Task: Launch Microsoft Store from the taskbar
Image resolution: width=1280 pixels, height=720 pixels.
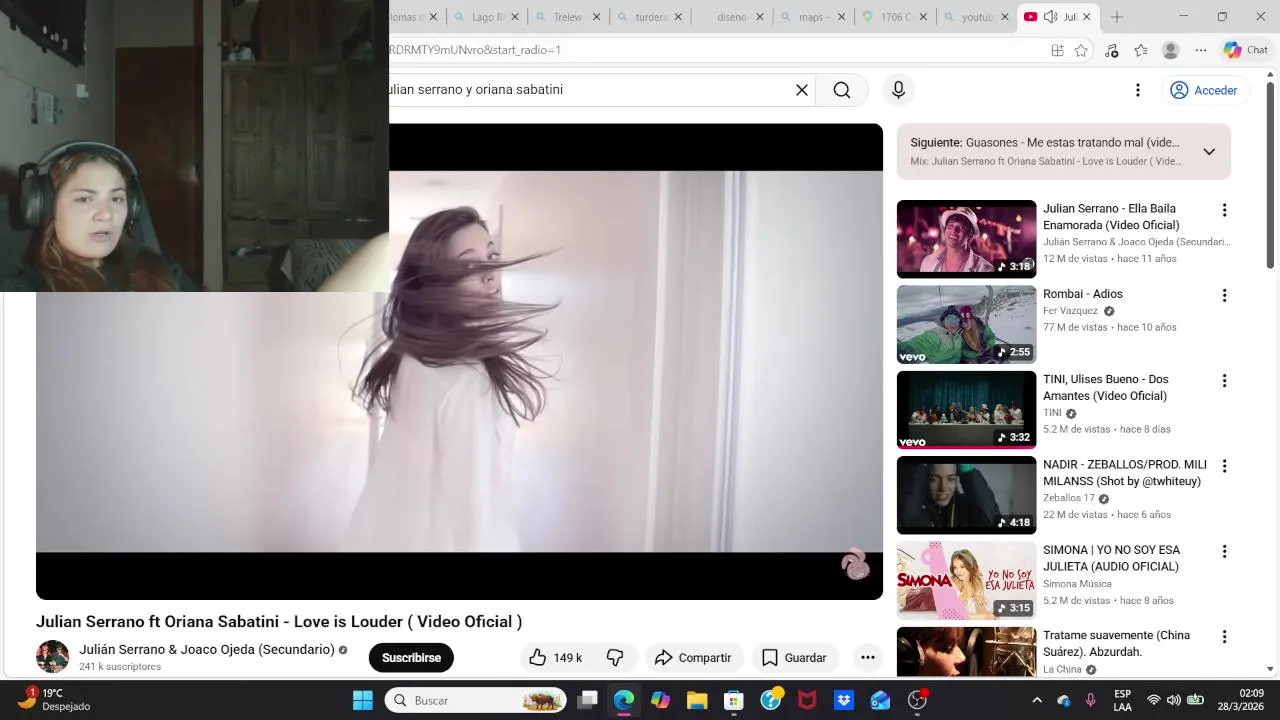Action: [x=734, y=700]
